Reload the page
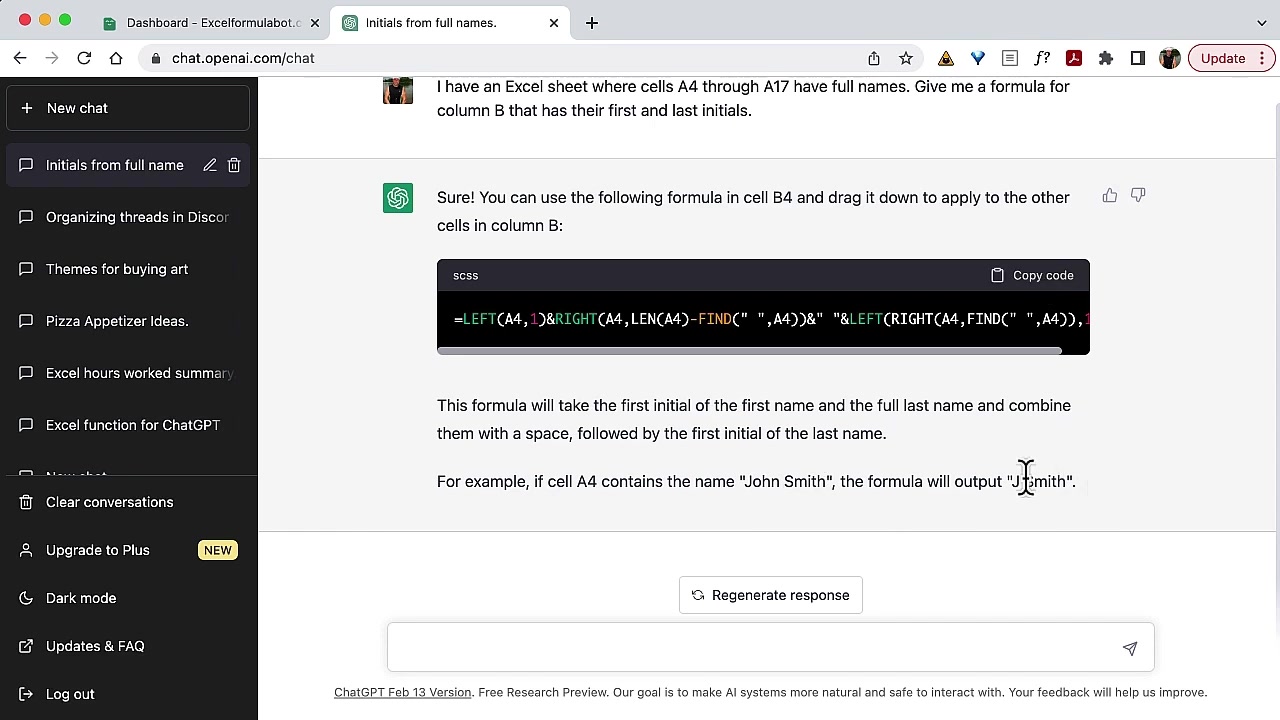1280x720 pixels. click(x=84, y=58)
